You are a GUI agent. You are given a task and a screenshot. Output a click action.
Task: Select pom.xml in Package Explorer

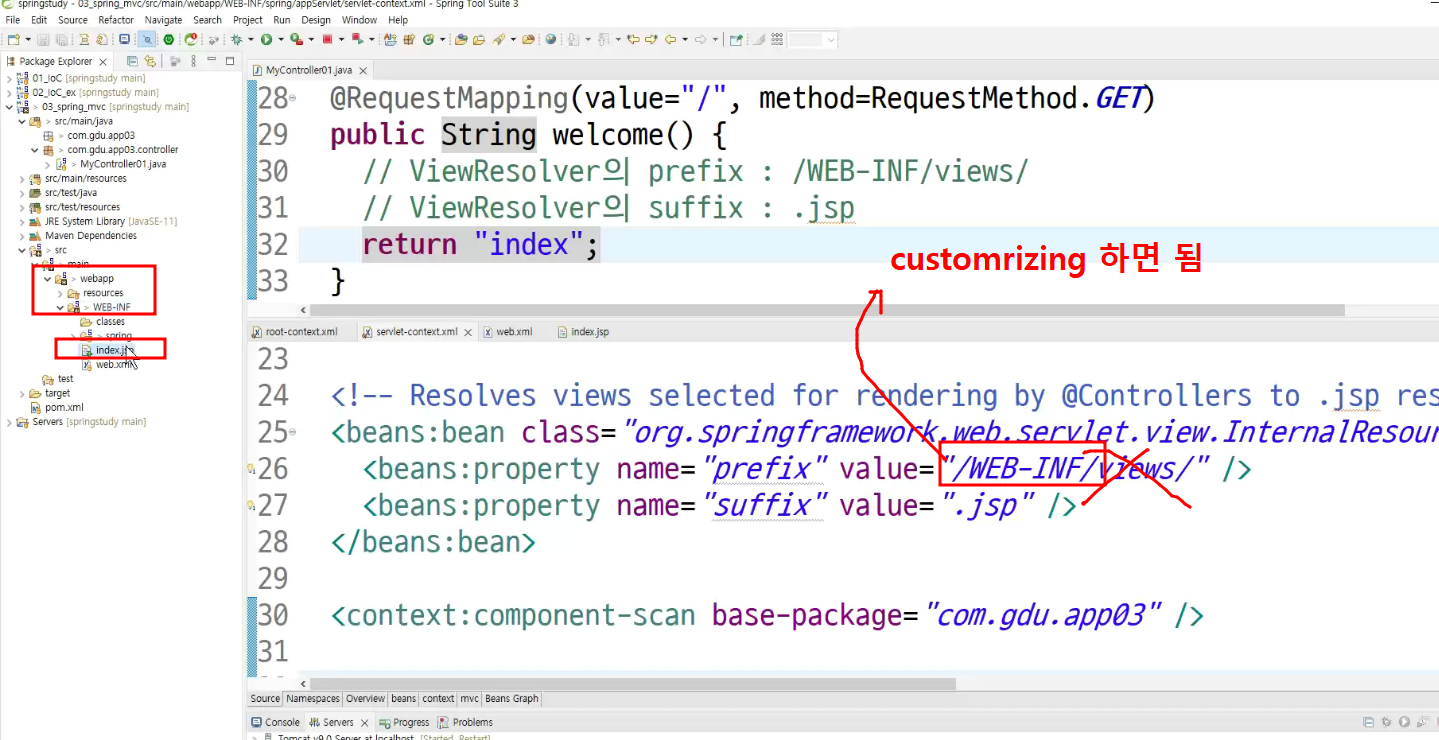coord(64,408)
